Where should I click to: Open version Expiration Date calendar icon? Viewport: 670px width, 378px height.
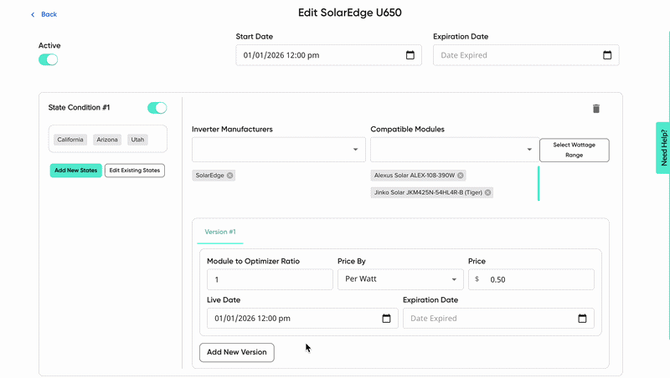click(582, 319)
